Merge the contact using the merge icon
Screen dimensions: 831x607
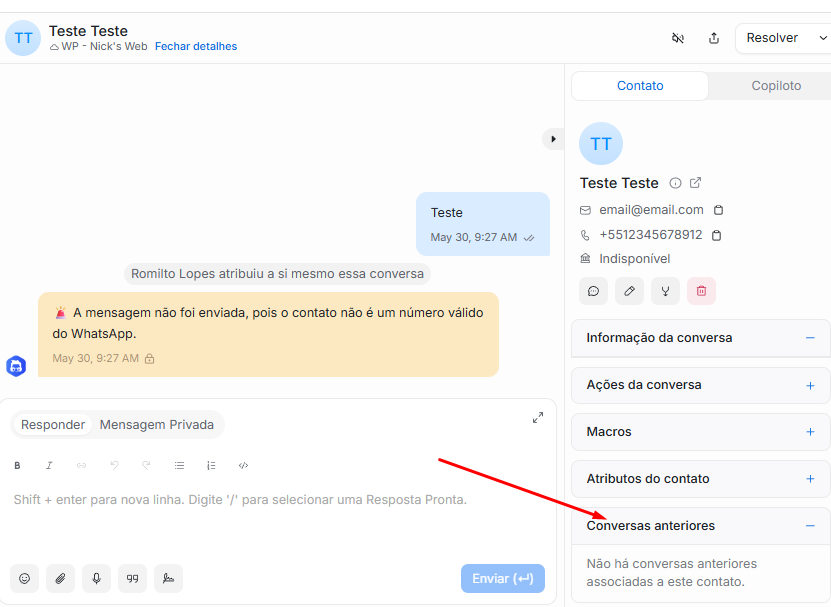[x=665, y=291]
